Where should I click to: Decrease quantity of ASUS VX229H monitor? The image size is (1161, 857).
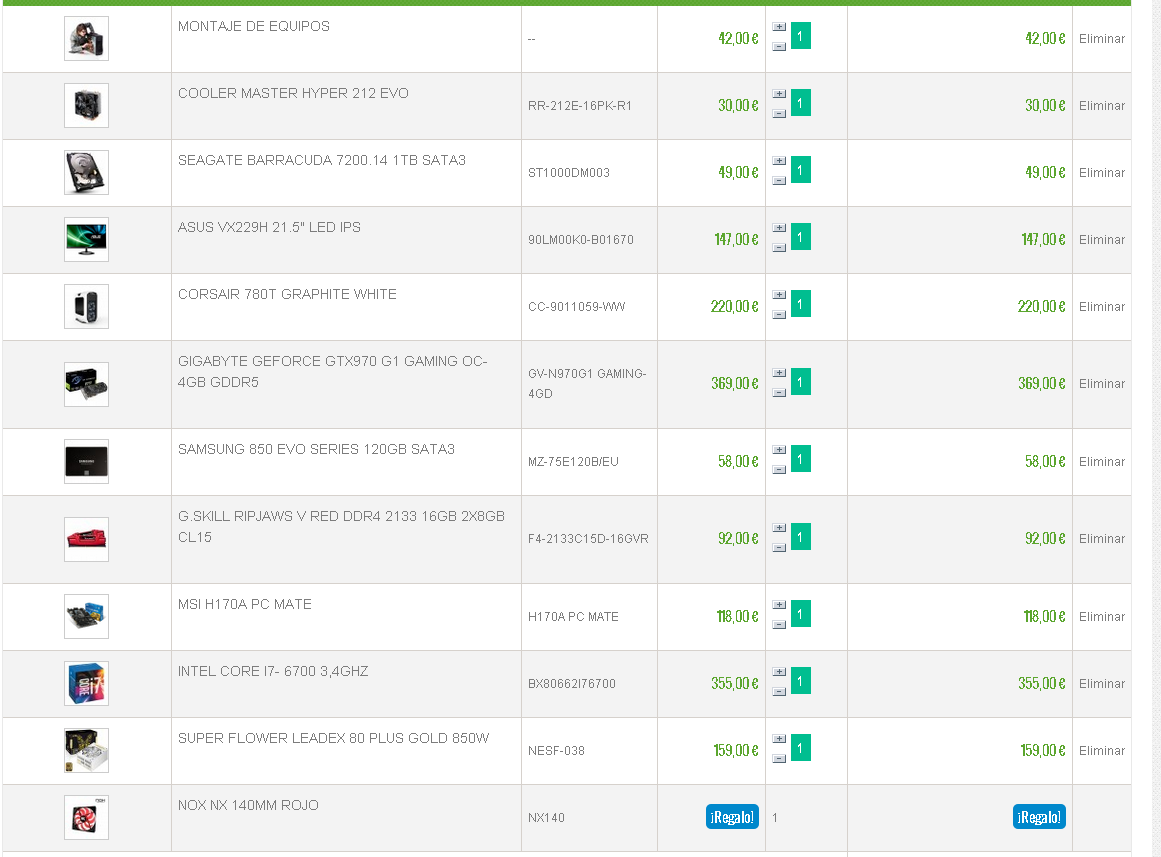(779, 248)
